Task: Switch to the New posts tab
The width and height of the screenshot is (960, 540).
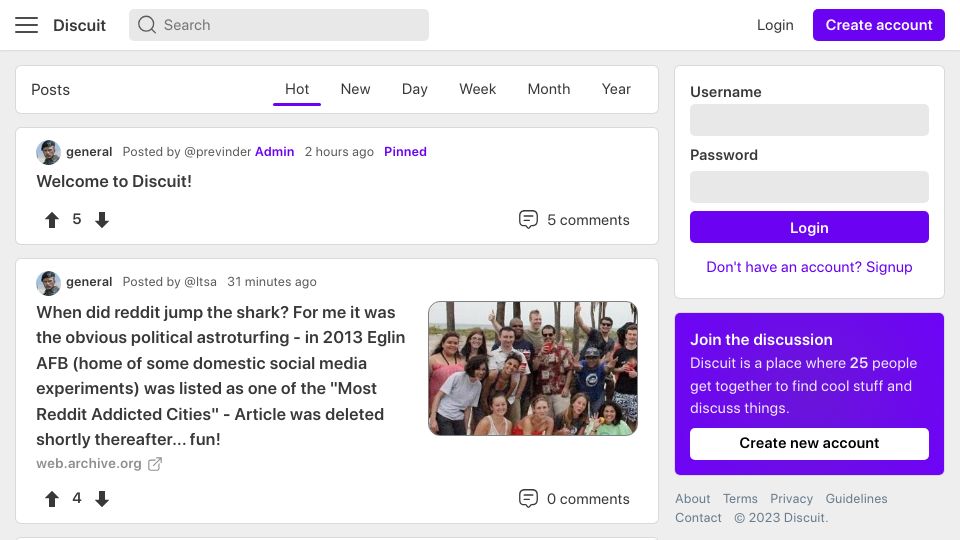Action: click(x=355, y=89)
